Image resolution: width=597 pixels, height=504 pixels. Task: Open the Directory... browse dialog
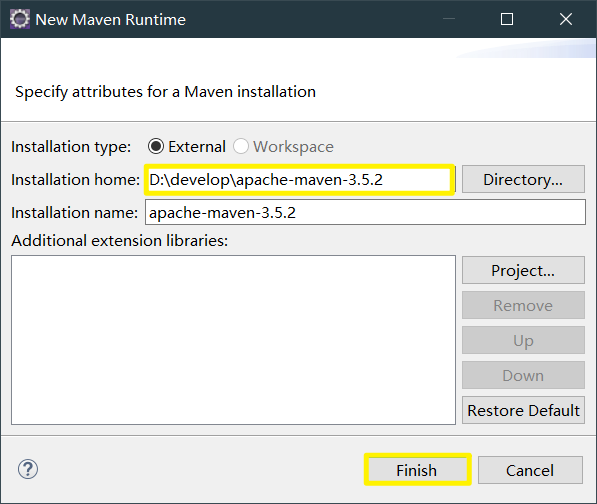click(x=523, y=179)
